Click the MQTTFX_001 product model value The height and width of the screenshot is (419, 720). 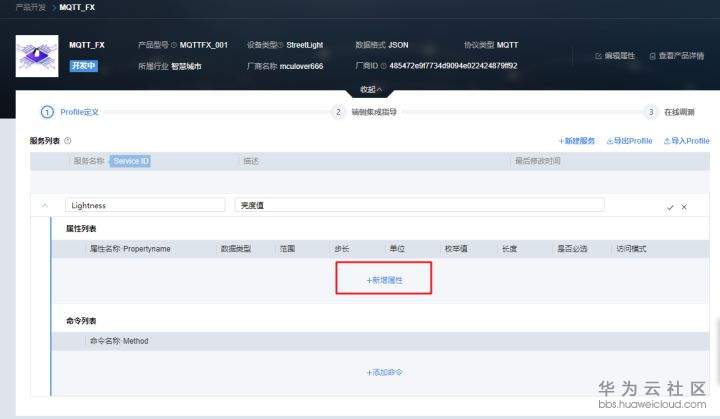[203, 45]
